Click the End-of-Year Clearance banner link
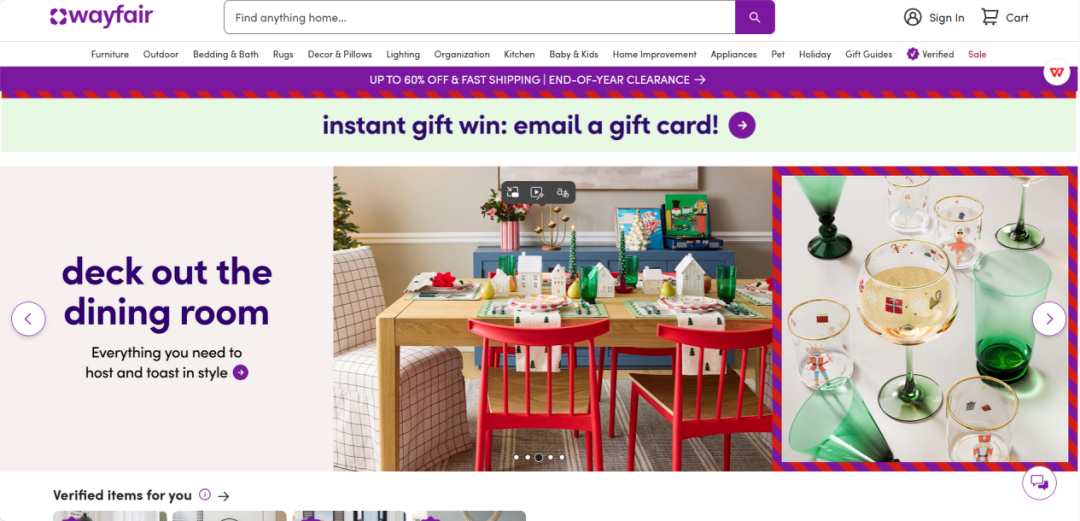 pyautogui.click(x=537, y=80)
